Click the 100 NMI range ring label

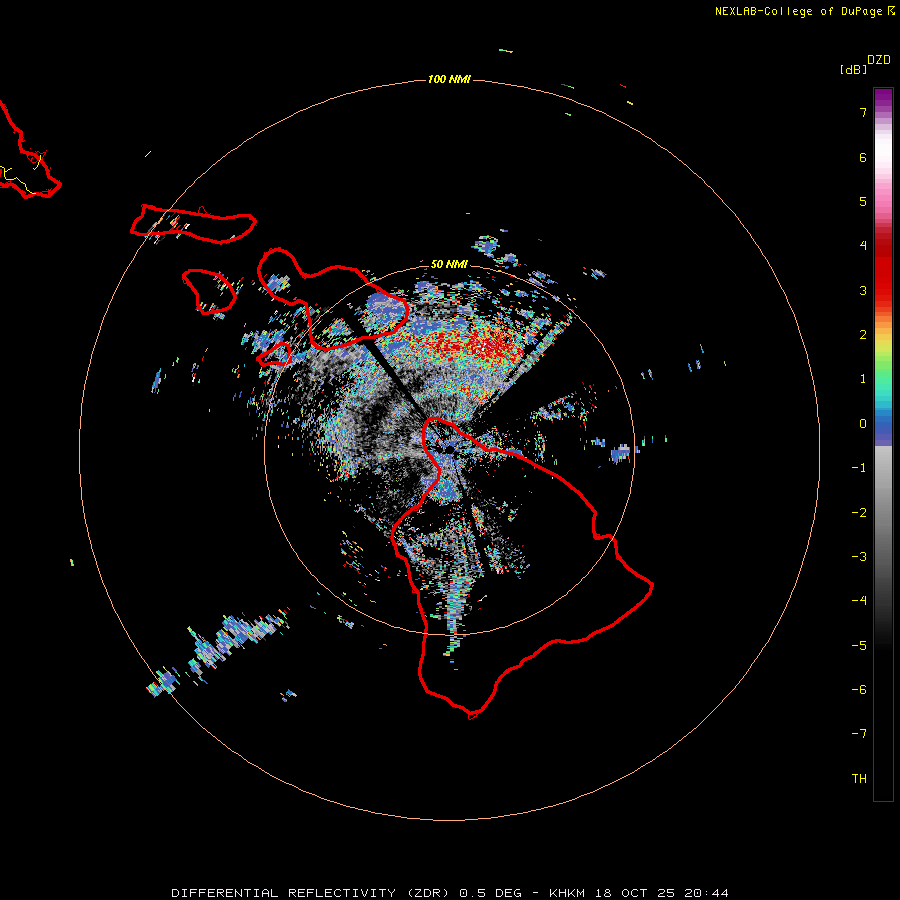coord(449,79)
